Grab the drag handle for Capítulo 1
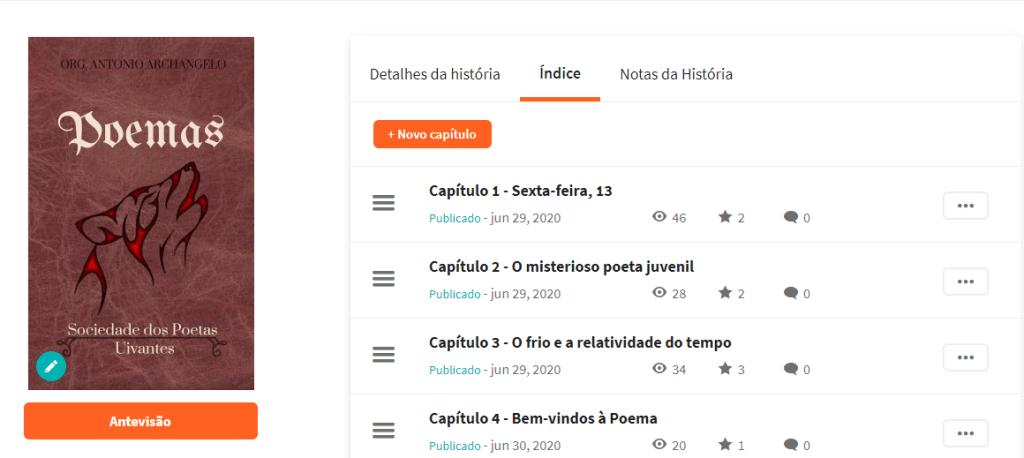Image resolution: width=1024 pixels, height=458 pixels. pyautogui.click(x=384, y=203)
